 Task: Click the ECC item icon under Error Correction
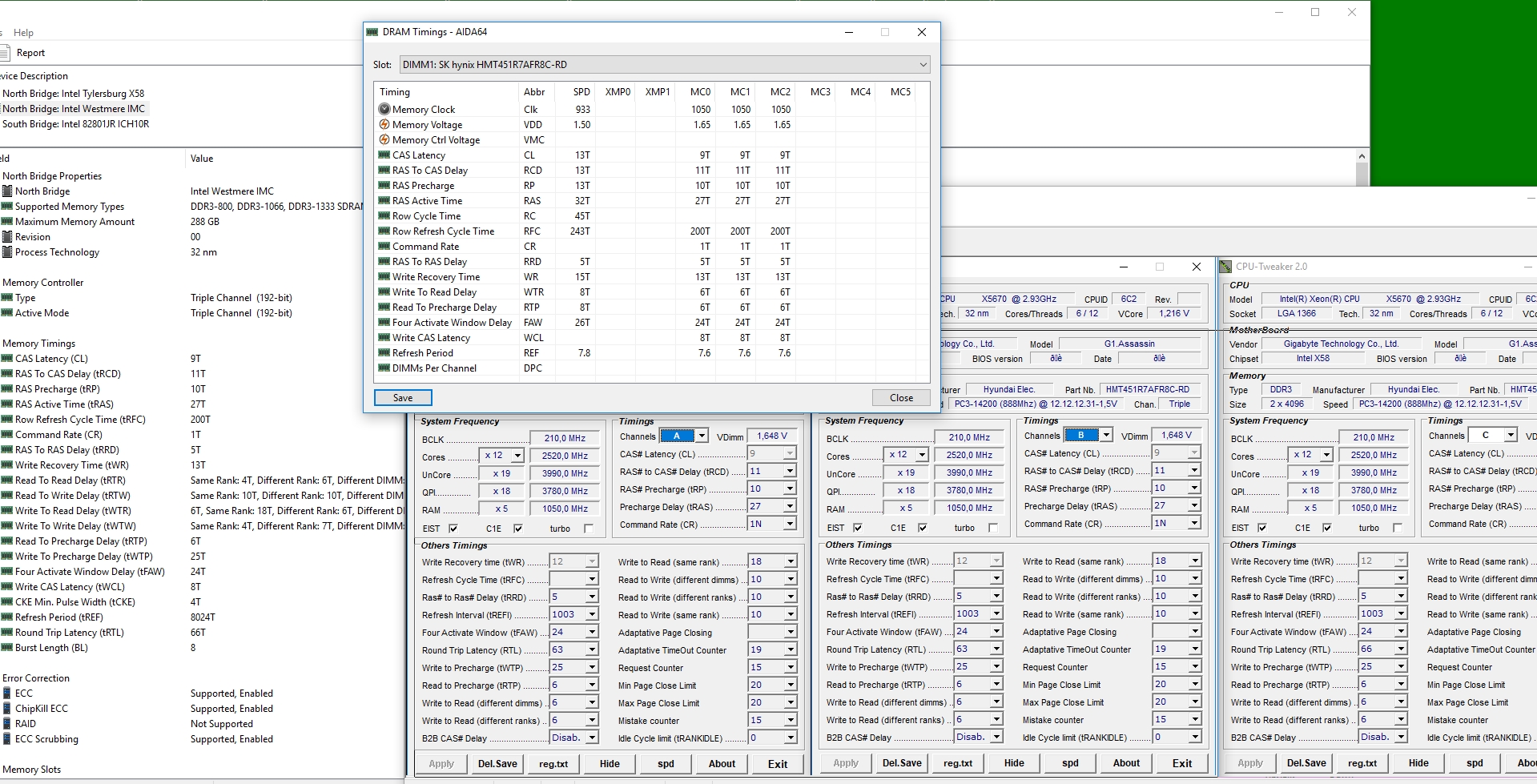7,694
